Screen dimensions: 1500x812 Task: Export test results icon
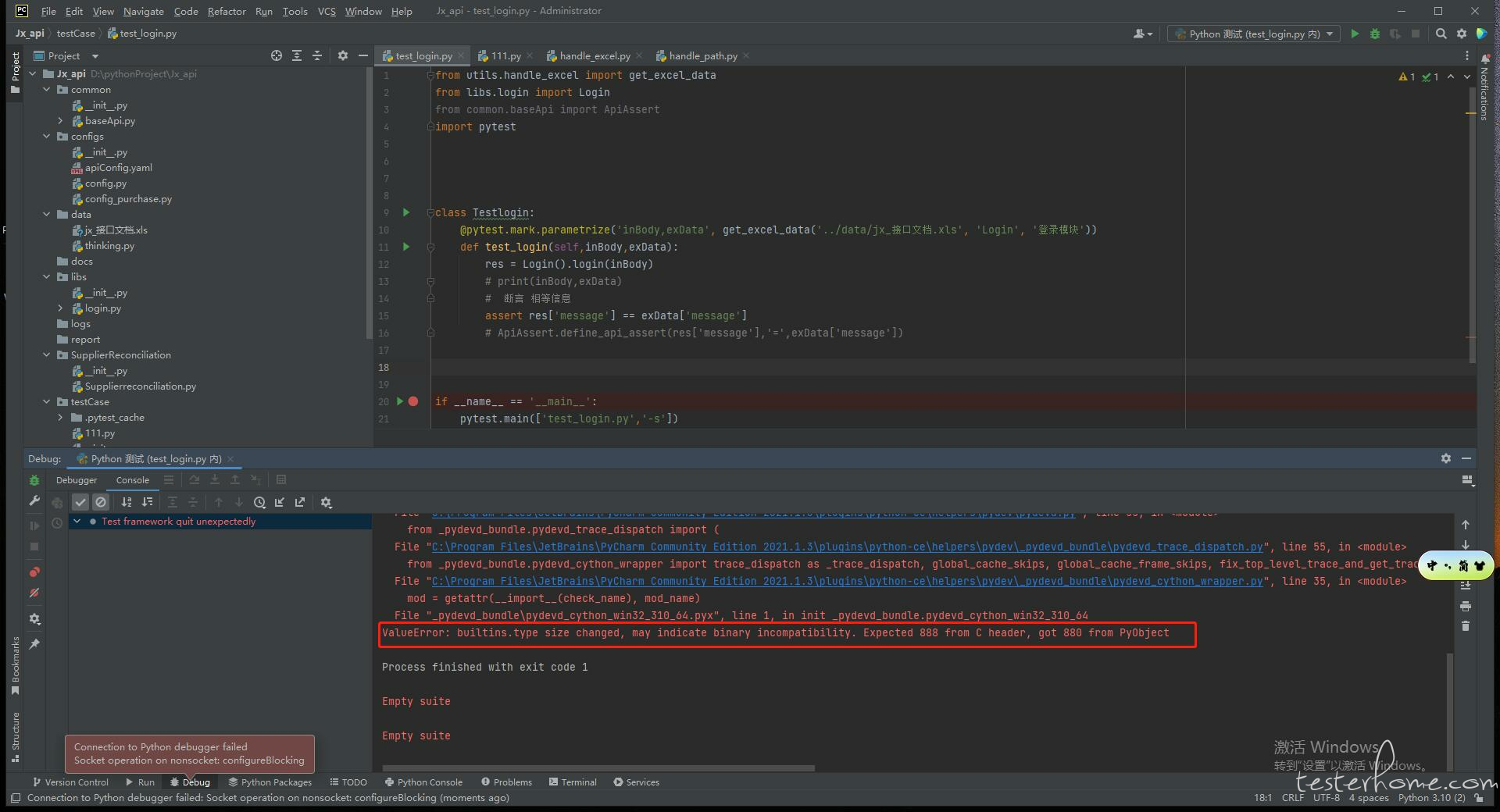(x=300, y=502)
